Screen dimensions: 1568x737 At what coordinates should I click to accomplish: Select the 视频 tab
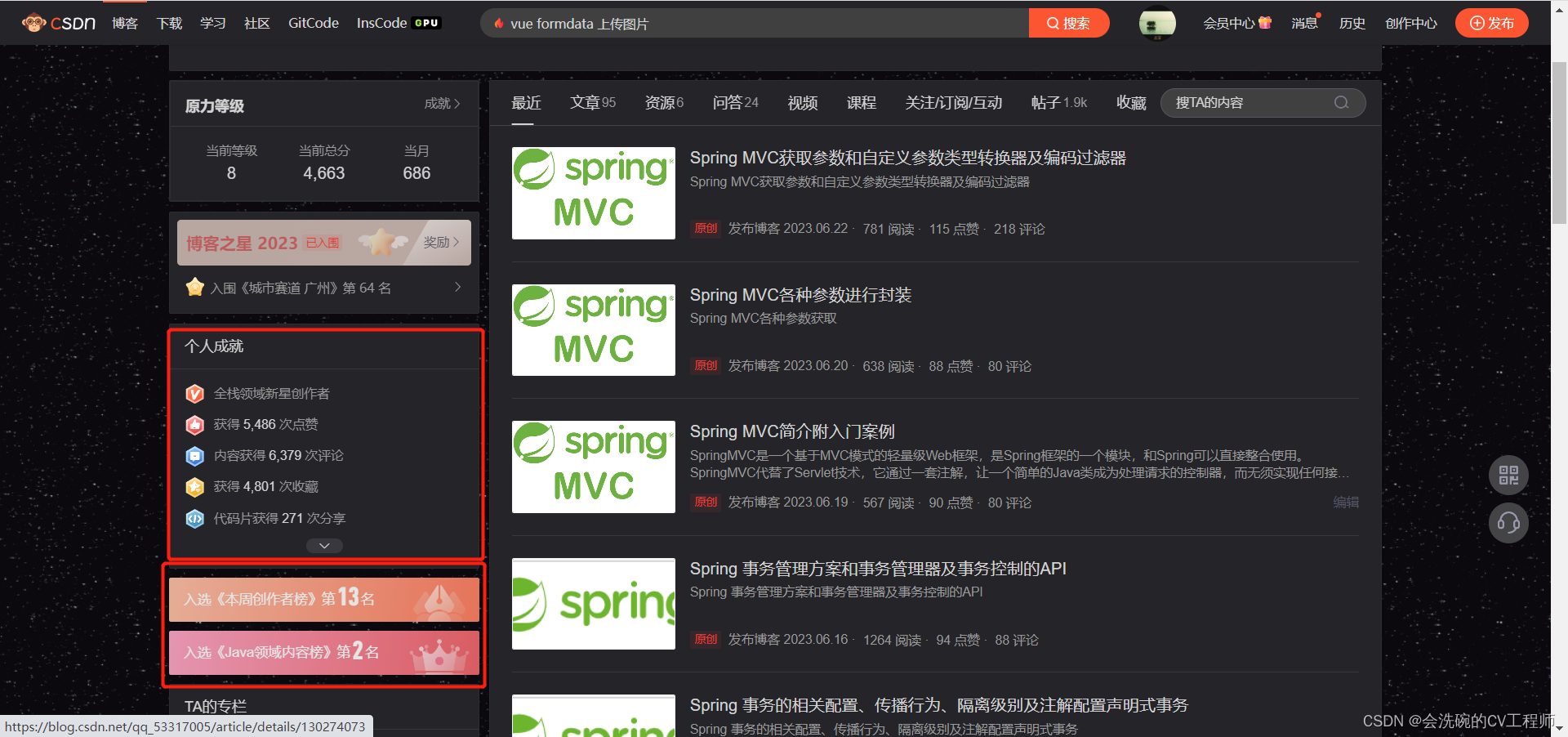coord(803,103)
